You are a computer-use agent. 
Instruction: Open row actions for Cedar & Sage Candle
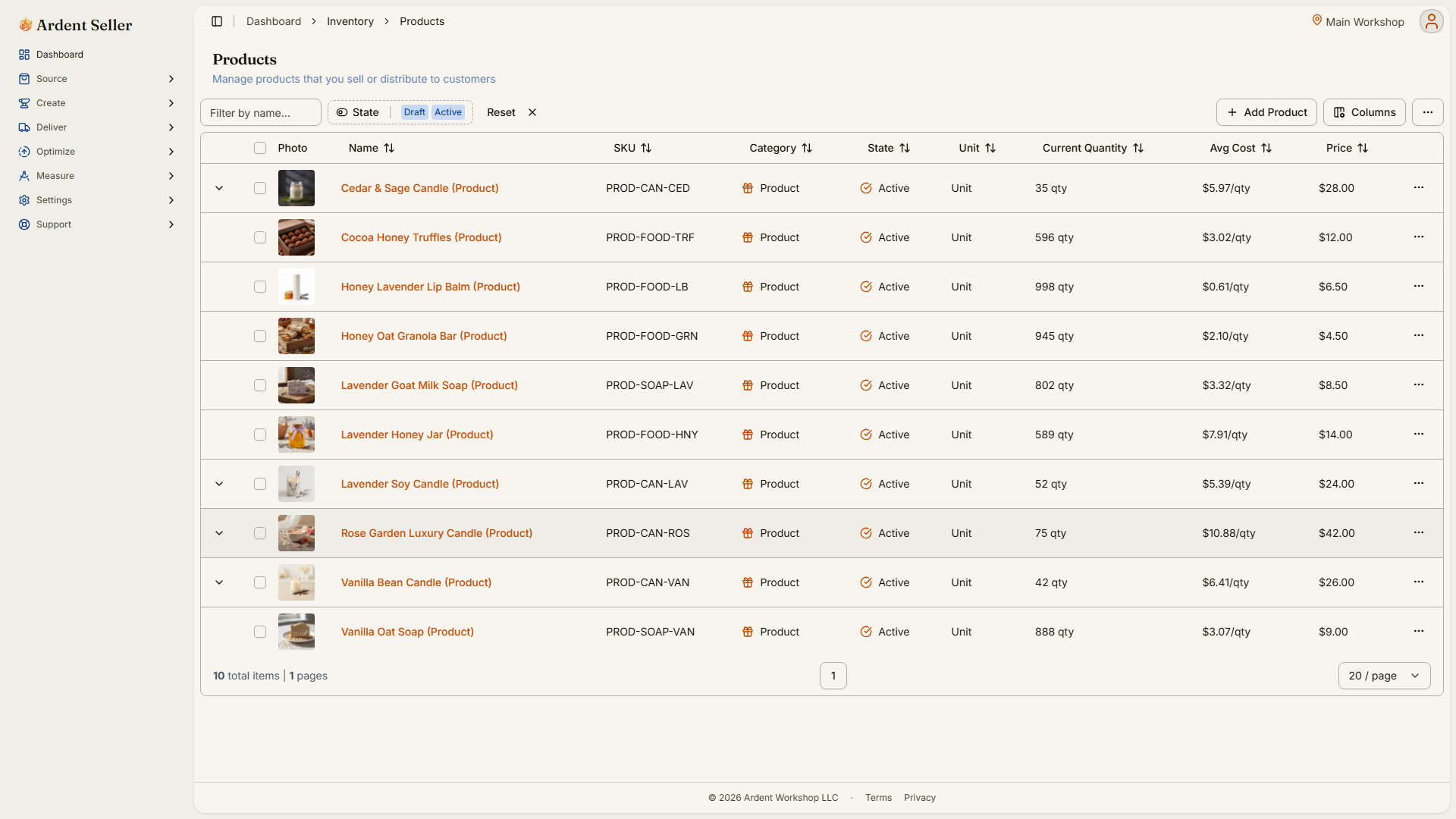click(x=1419, y=187)
